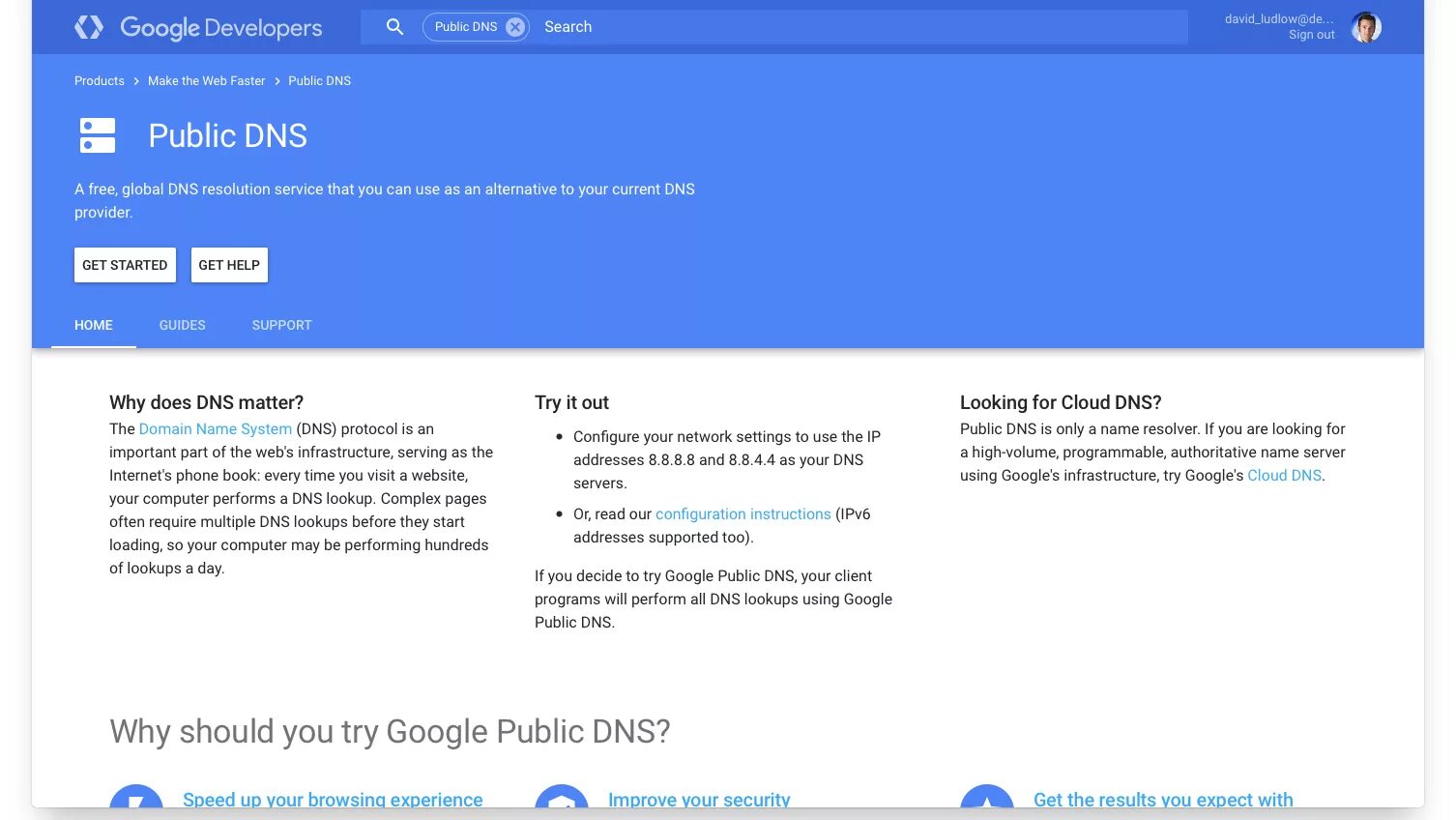
Task: Open Speed up your browsing experience link
Action: 333,799
